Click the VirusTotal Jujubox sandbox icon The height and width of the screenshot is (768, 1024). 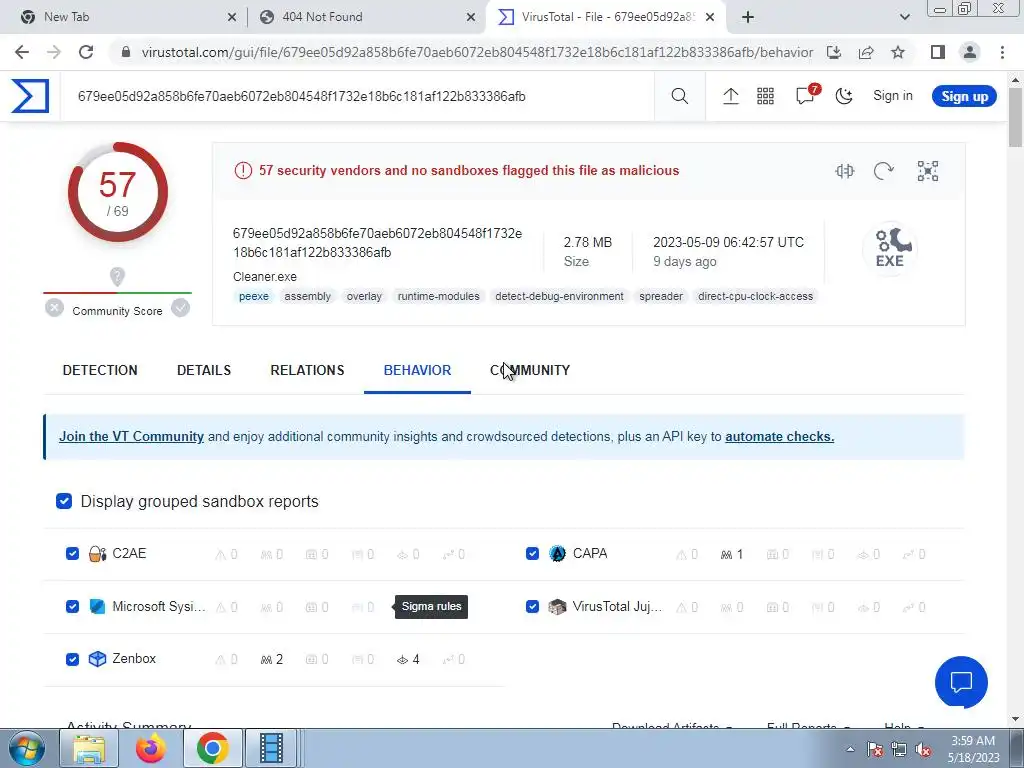[557, 607]
